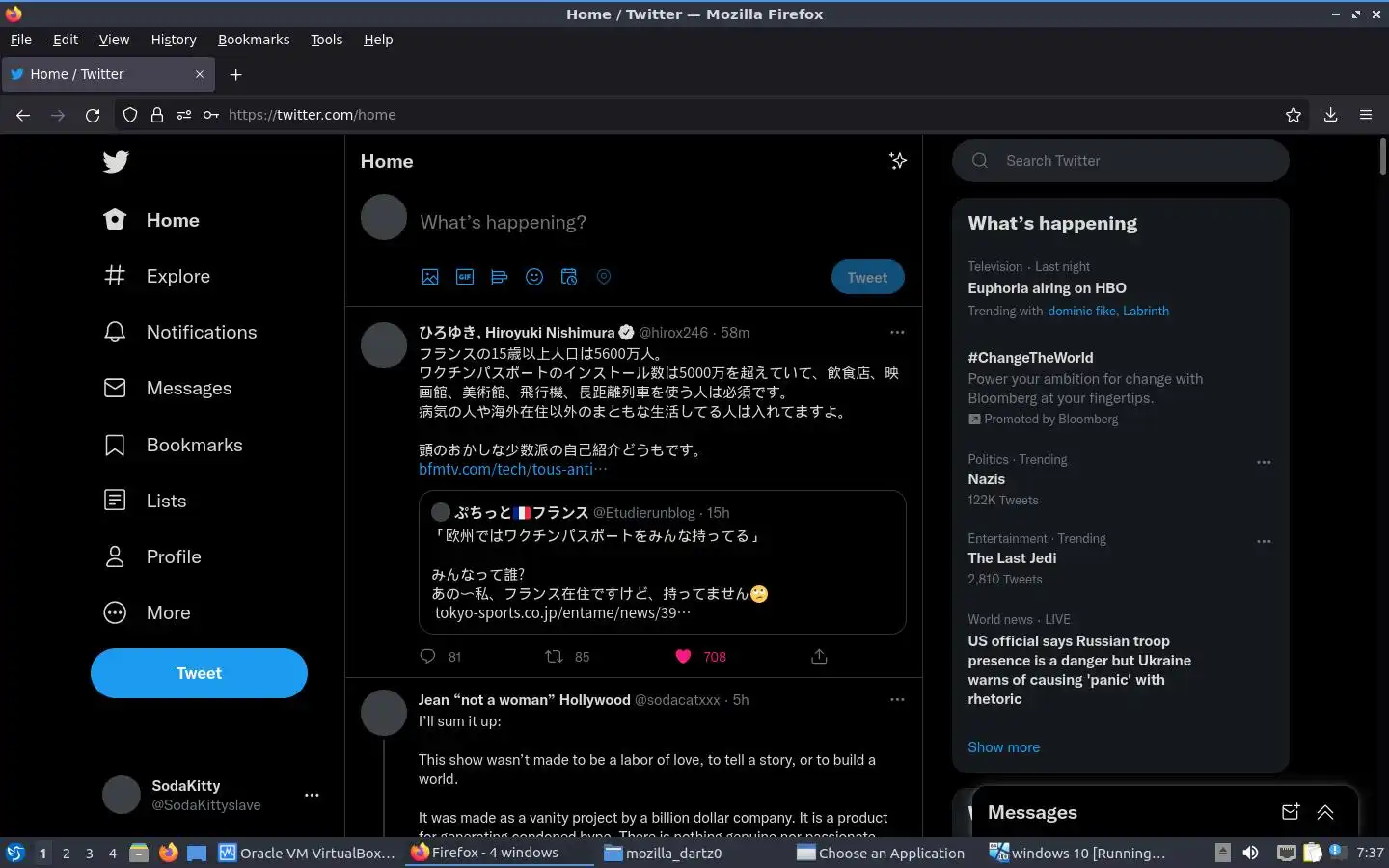Open more options on Jean Hollywood's tweet
Viewport: 1389px width, 868px height.
point(897,699)
